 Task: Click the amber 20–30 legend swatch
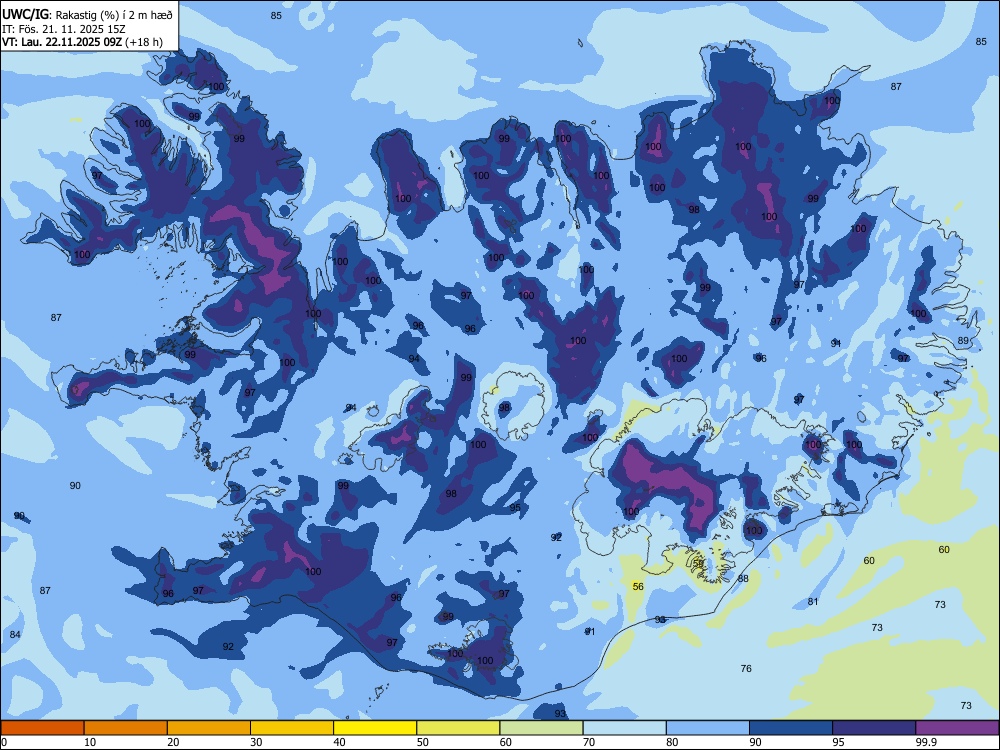pyautogui.click(x=209, y=728)
